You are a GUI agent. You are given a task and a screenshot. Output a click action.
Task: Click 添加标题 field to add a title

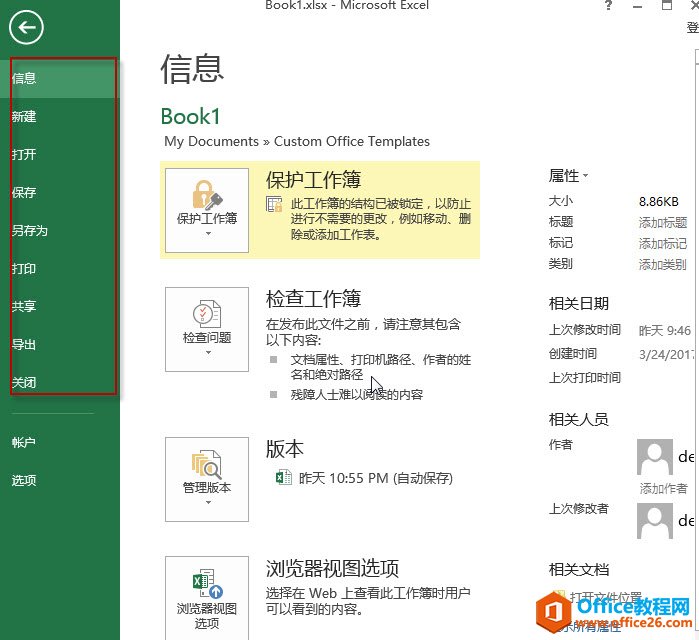663,222
